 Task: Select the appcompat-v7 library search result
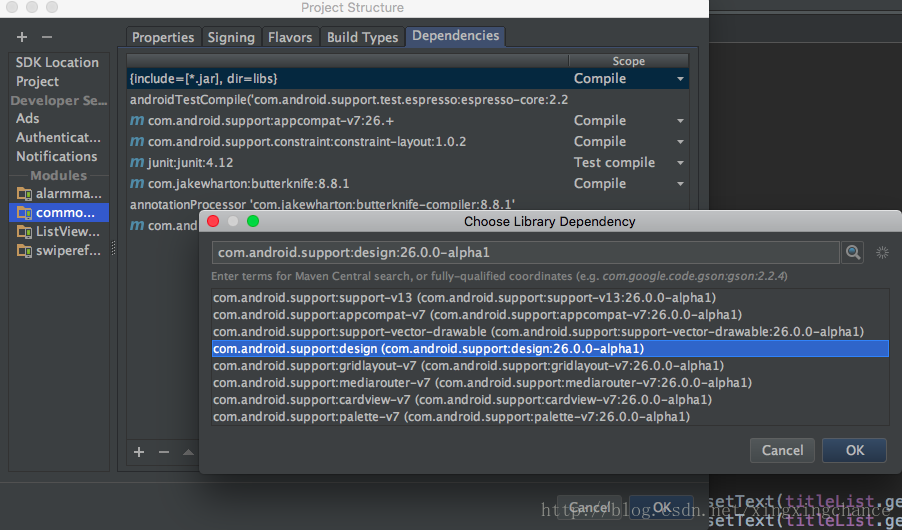tap(550, 315)
